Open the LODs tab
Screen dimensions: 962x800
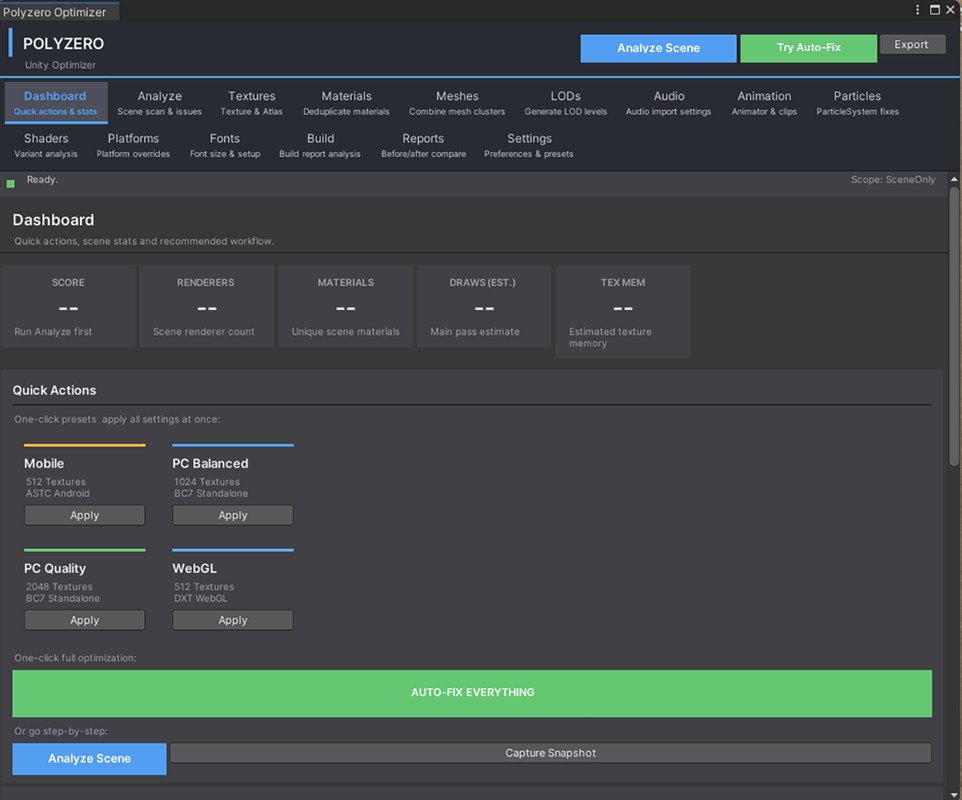tap(566, 102)
